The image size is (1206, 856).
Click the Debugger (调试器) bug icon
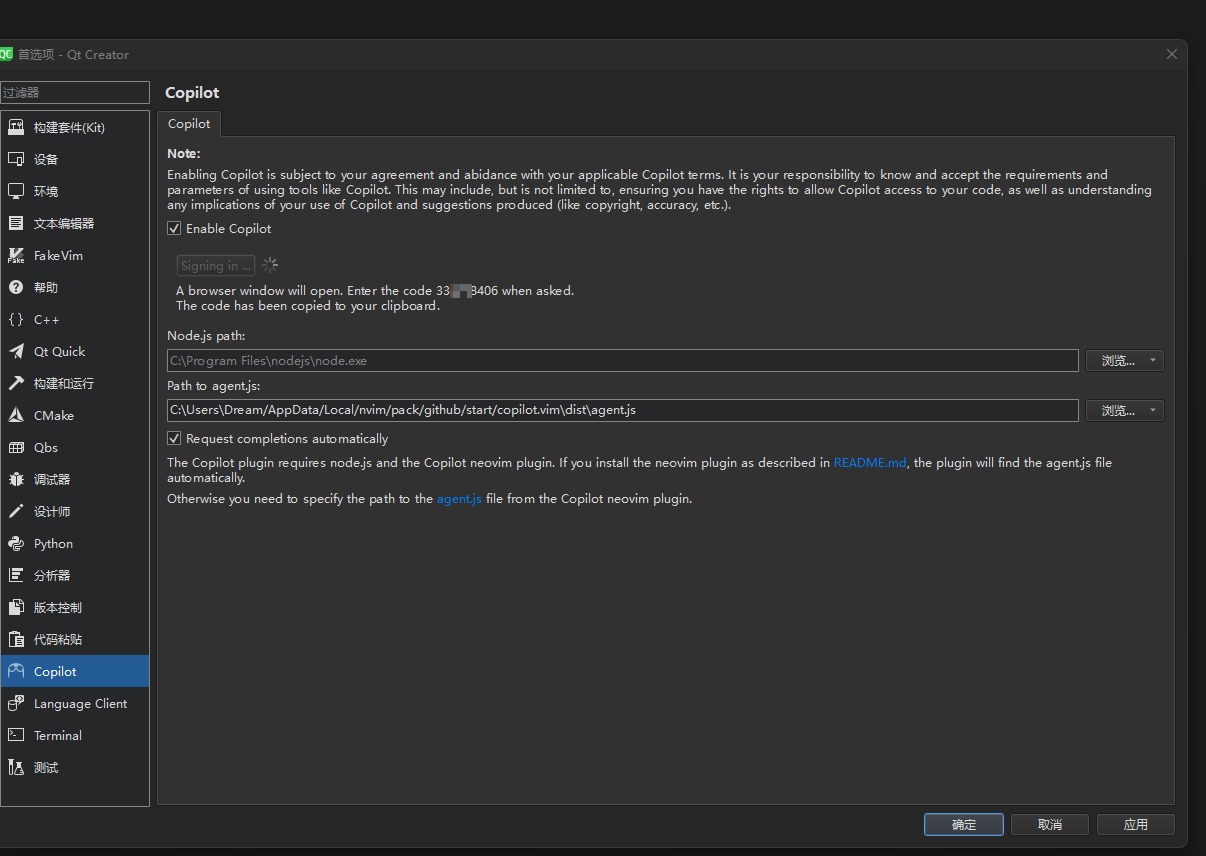[x=16, y=479]
